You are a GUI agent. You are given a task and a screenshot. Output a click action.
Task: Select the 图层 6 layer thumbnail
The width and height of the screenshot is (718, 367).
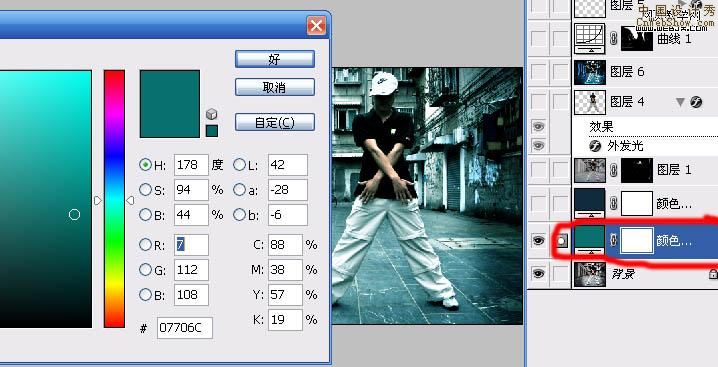click(x=590, y=72)
